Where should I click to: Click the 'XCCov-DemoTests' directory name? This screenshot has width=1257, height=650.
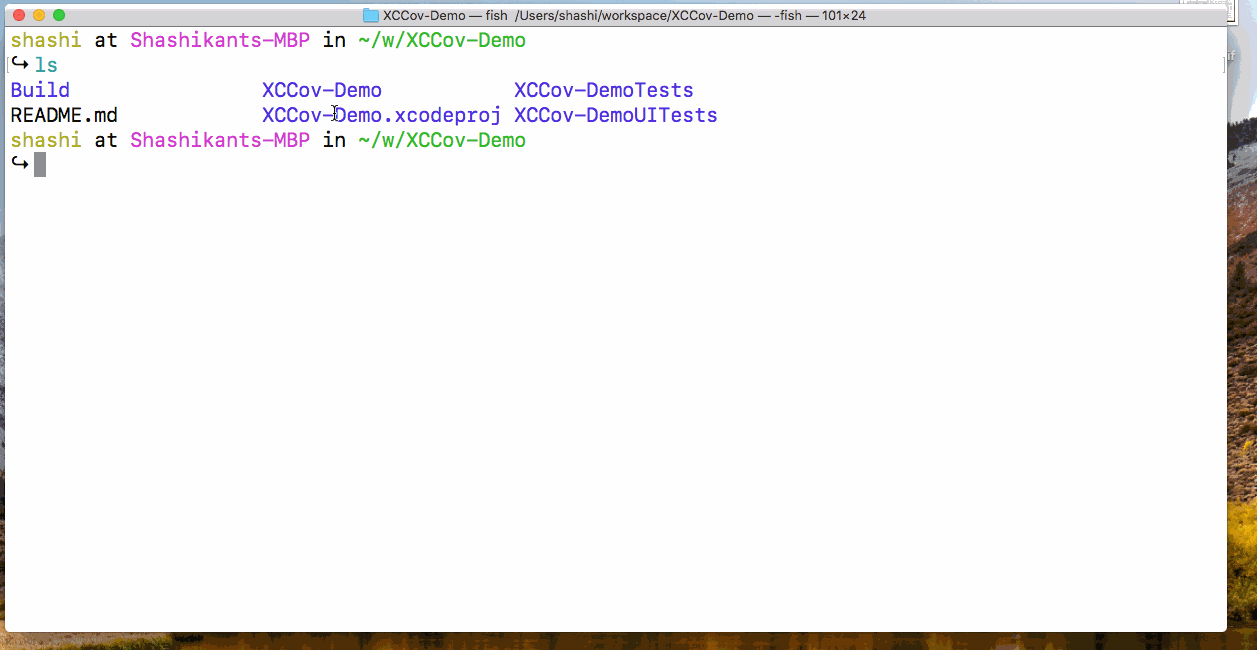604,90
